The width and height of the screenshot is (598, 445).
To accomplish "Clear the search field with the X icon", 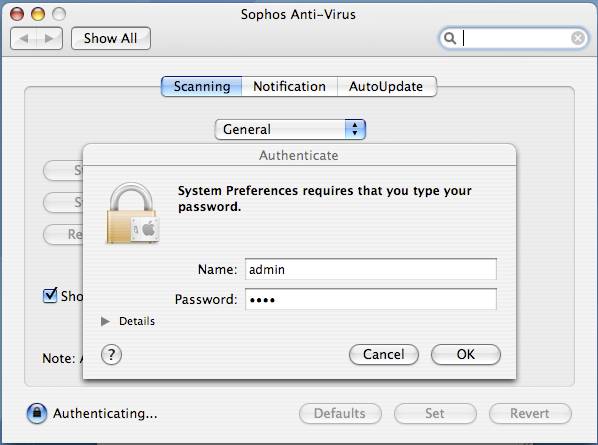I will click(x=578, y=38).
